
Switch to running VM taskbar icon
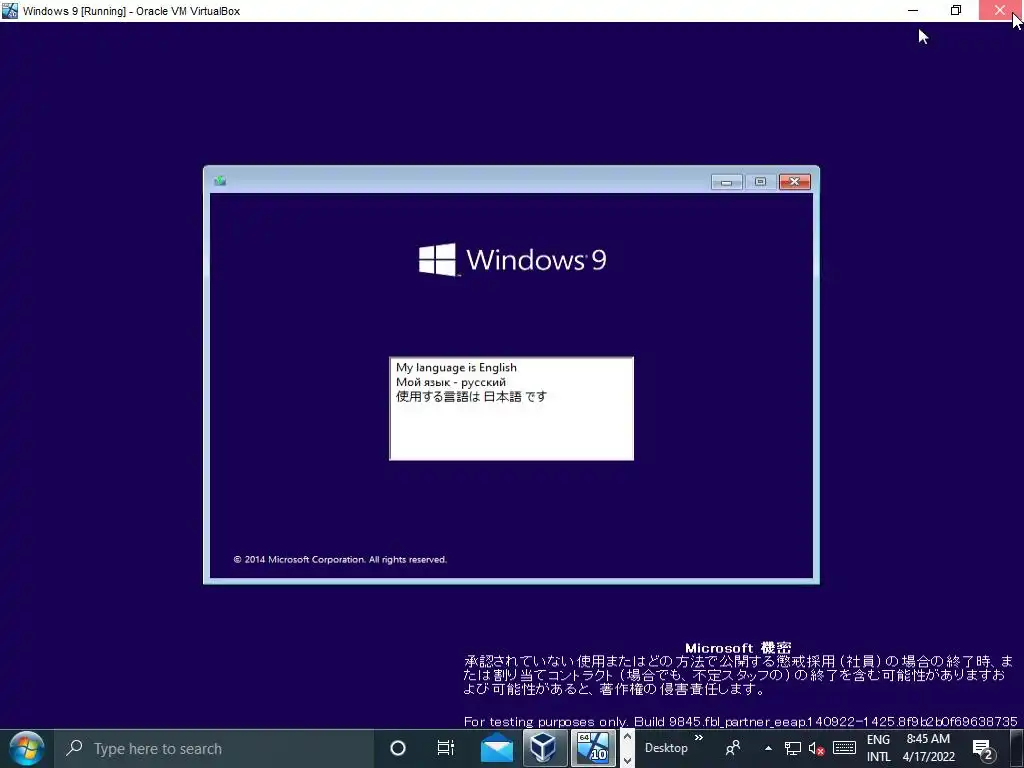coord(594,748)
